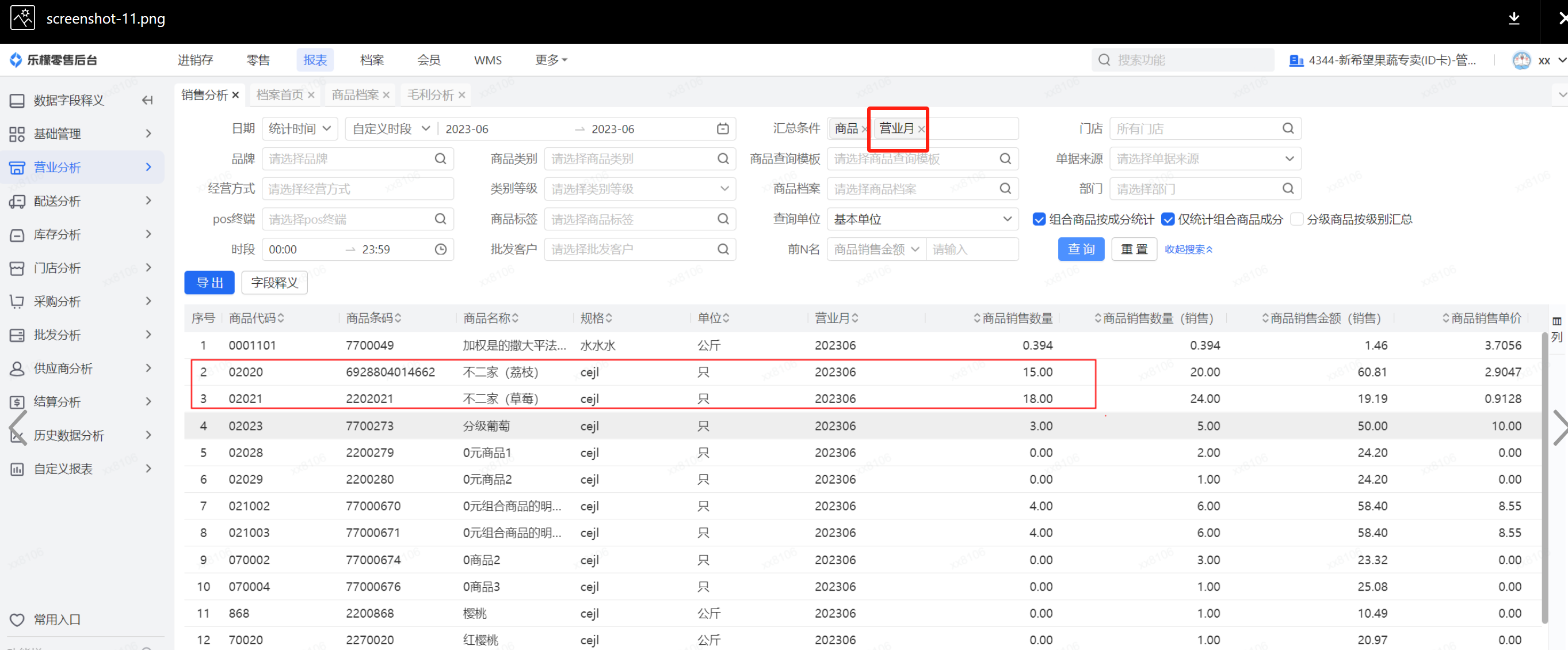Sort by 商品销售单价 column header
The width and height of the screenshot is (1568, 650).
pyautogui.click(x=1481, y=318)
